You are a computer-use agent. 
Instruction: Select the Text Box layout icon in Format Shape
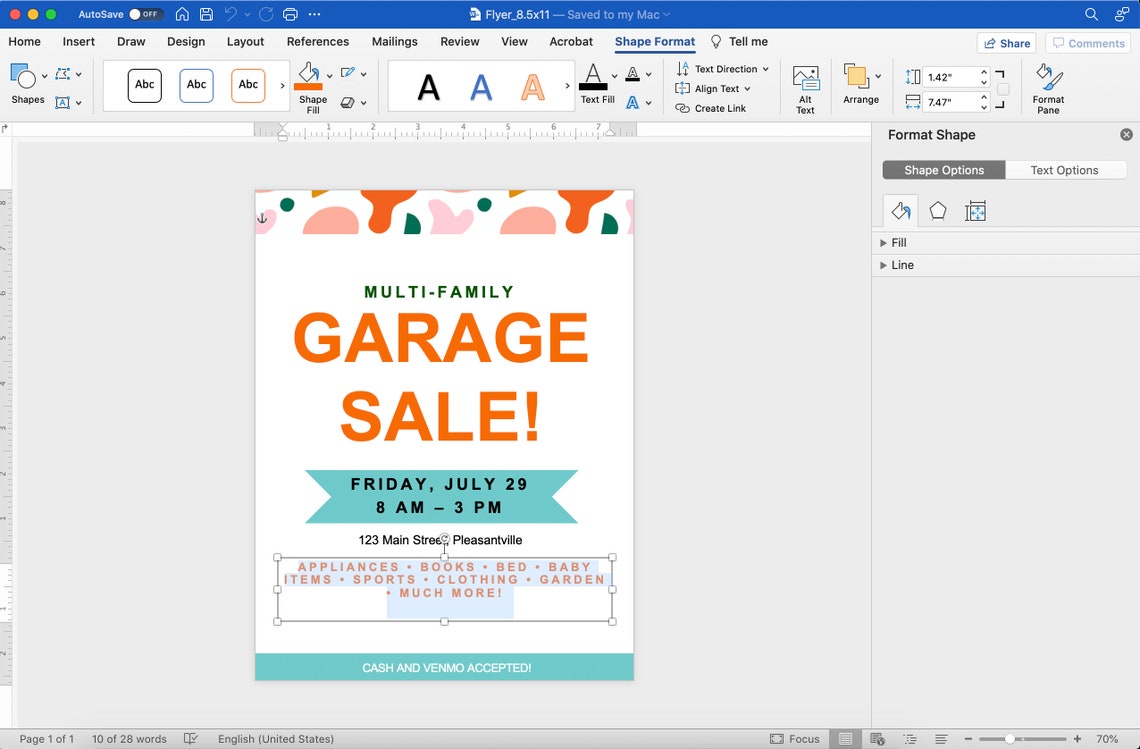(975, 210)
